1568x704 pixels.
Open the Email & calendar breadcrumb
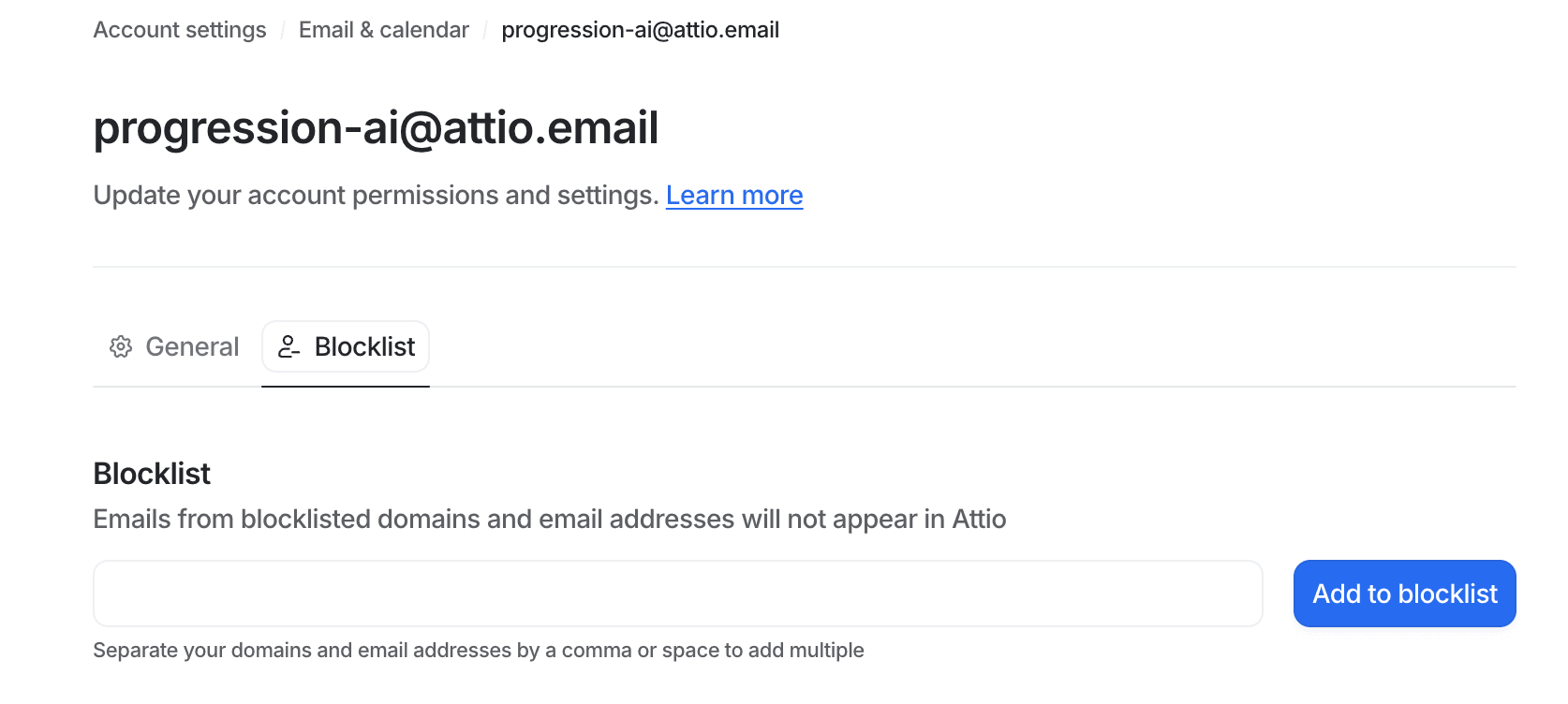[384, 30]
